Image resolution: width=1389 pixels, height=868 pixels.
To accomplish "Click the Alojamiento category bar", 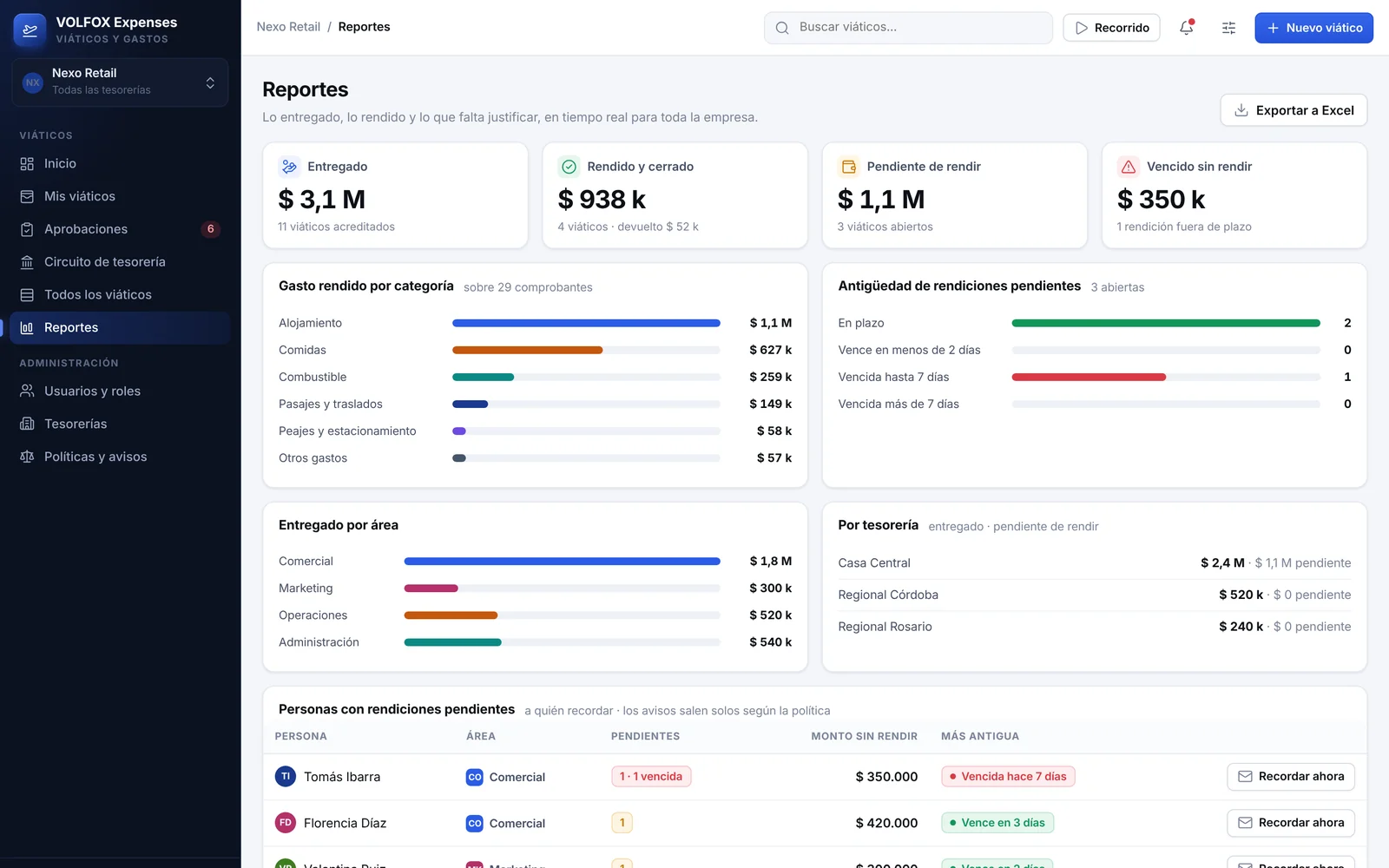I will pos(586,323).
